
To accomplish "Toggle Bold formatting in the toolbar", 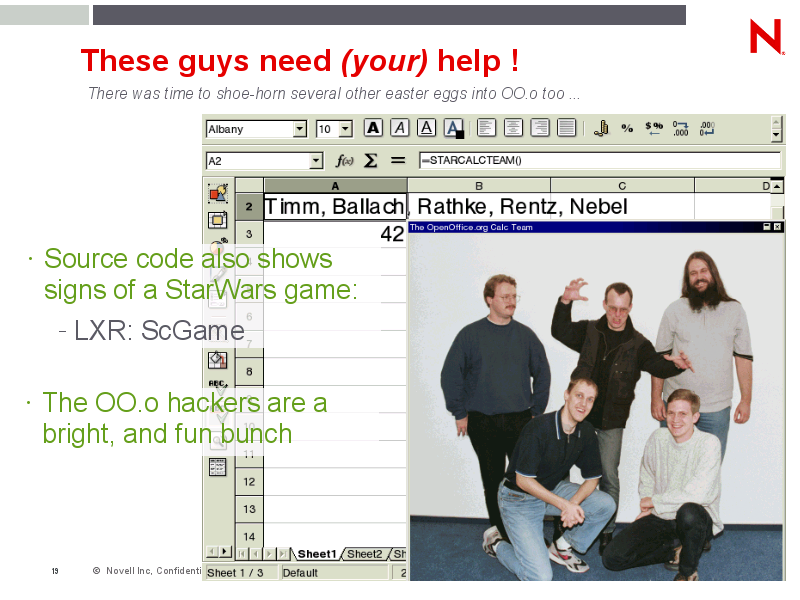I will [x=373, y=128].
